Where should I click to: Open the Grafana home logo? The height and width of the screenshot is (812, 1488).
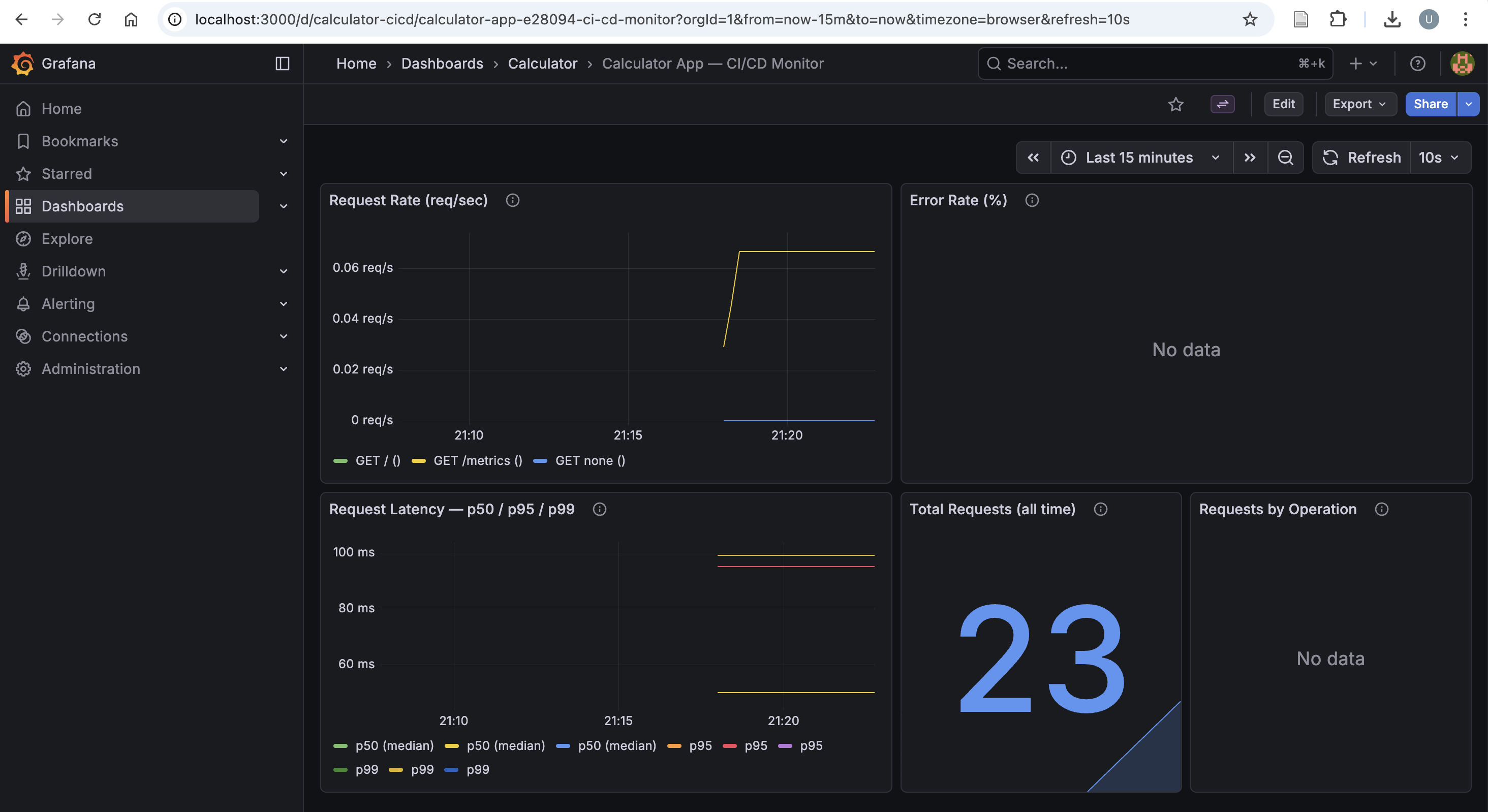[x=23, y=64]
